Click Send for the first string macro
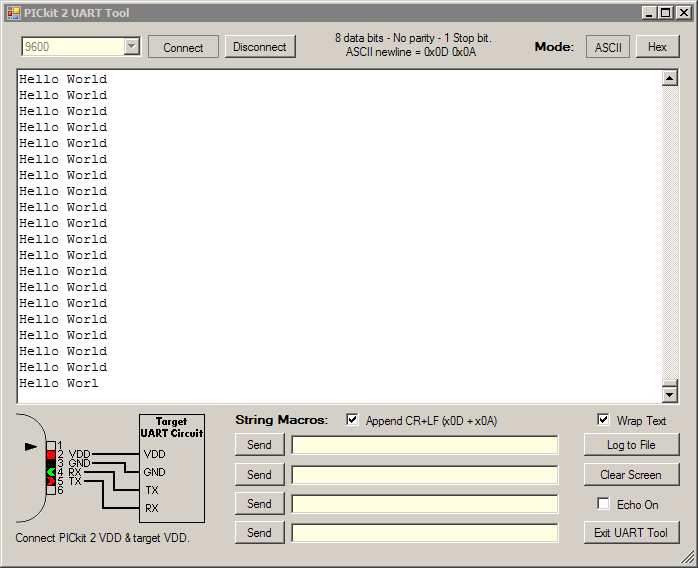Screen dimensions: 698x568 coord(260,445)
